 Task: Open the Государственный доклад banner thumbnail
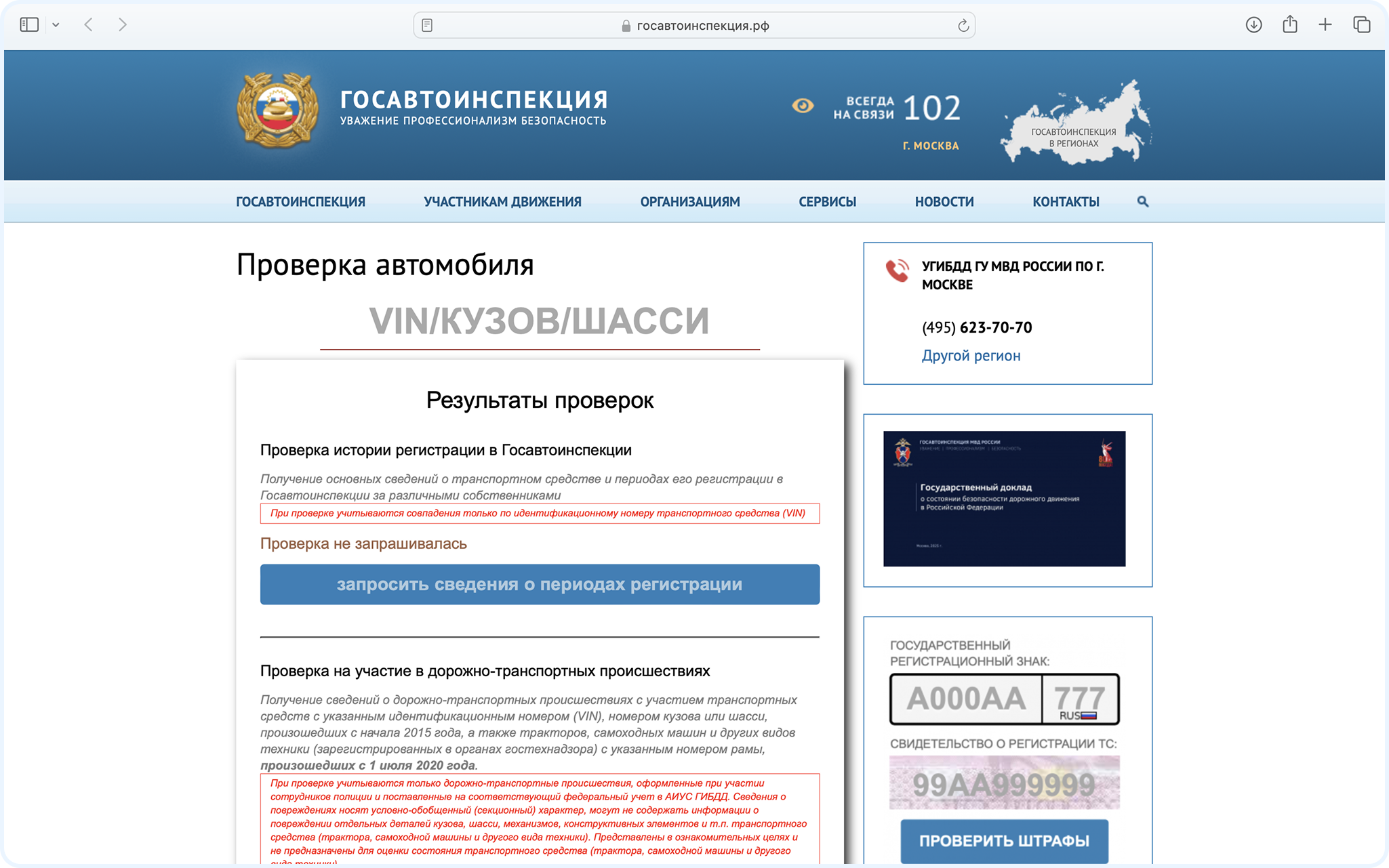click(1004, 499)
